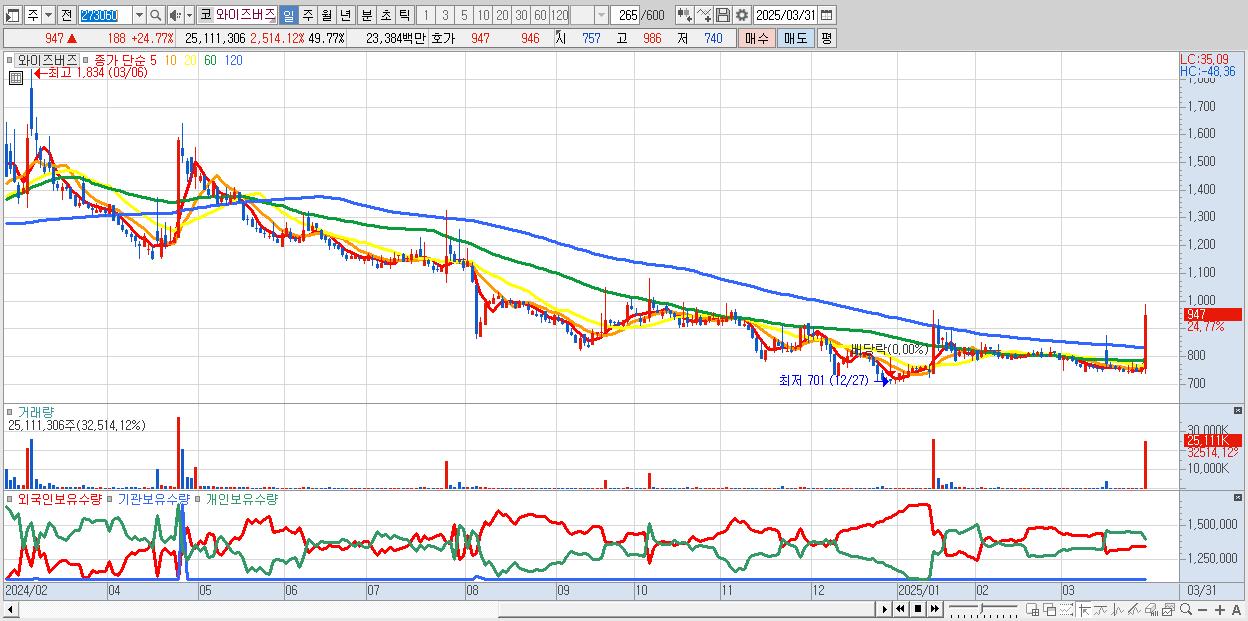The image size is (1248, 621).
Task: Open the calendar date picker icon
Action: (x=826, y=15)
